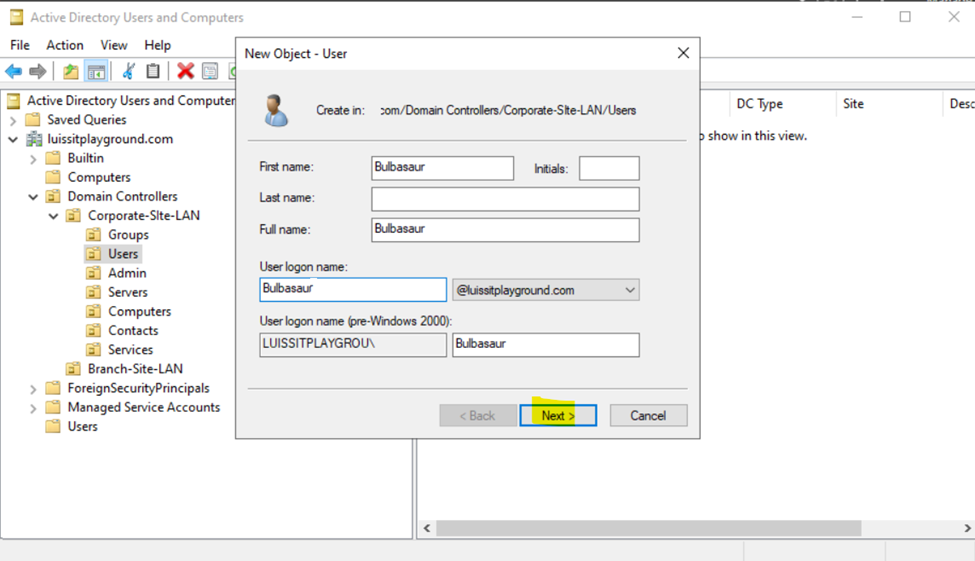
Task: Click the Forward arrow toolbar icon
Action: [38, 72]
